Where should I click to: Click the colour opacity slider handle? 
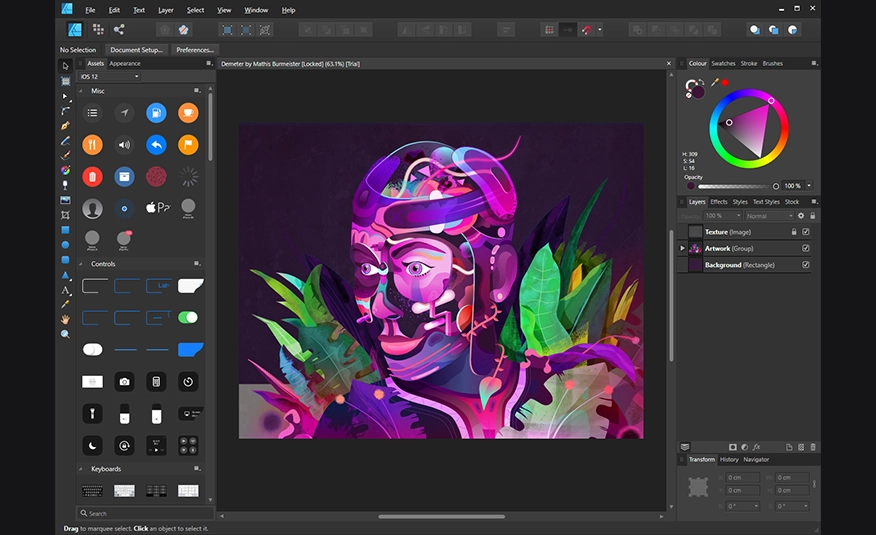pos(775,186)
